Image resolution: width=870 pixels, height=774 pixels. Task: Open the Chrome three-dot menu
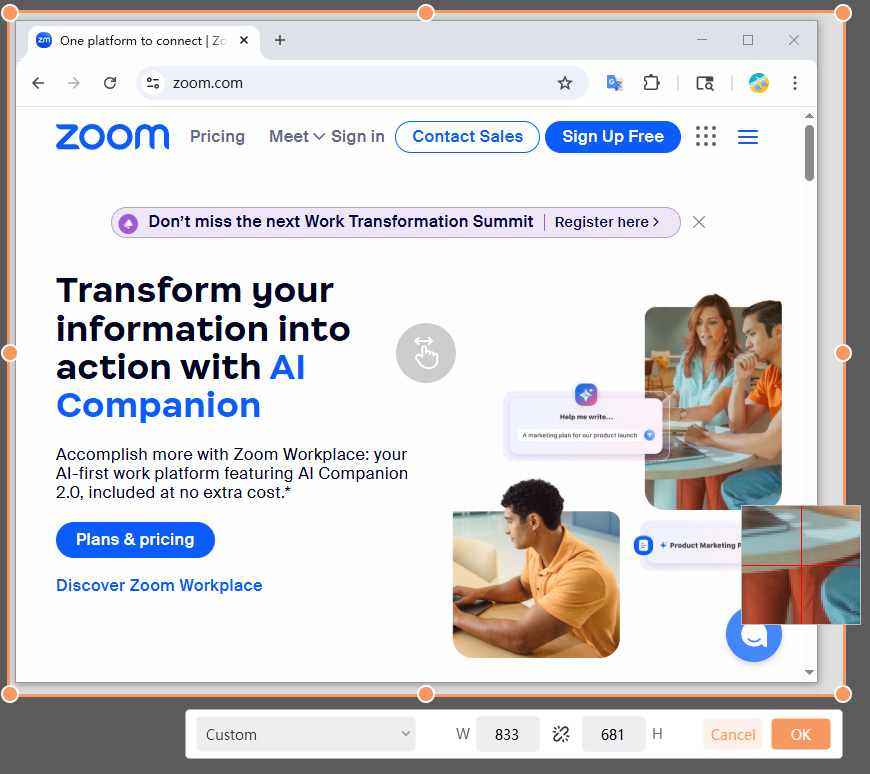point(795,83)
